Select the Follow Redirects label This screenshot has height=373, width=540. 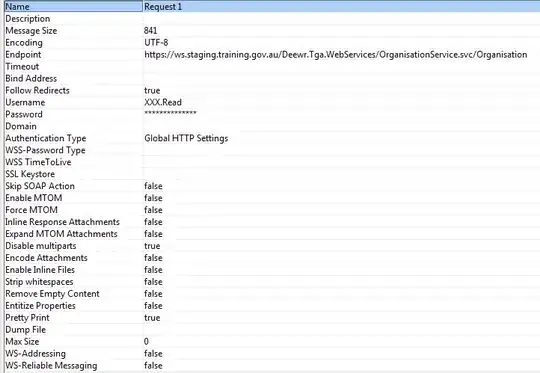[37, 91]
